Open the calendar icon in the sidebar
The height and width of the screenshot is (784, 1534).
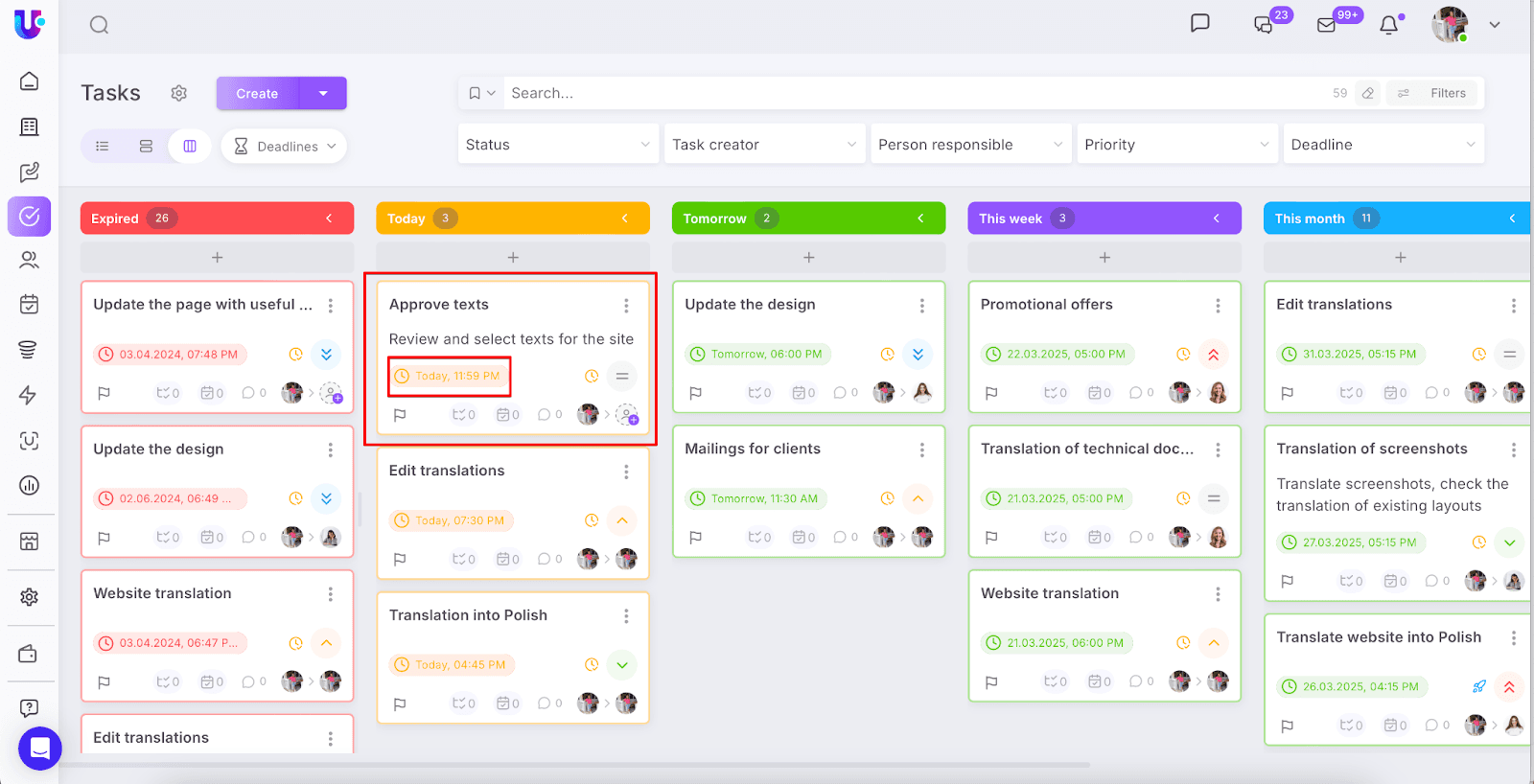coord(30,305)
